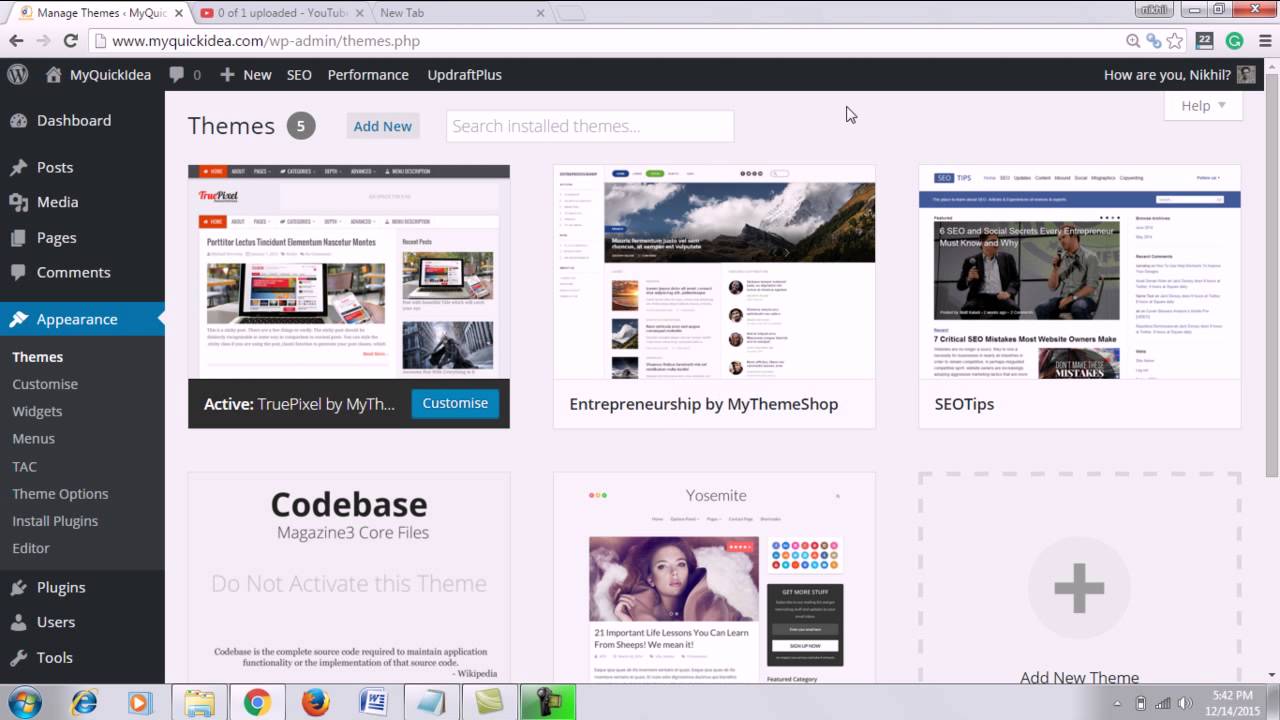
Task: Open the user account menu 'How are you, Nikhil?'
Action: [1179, 75]
